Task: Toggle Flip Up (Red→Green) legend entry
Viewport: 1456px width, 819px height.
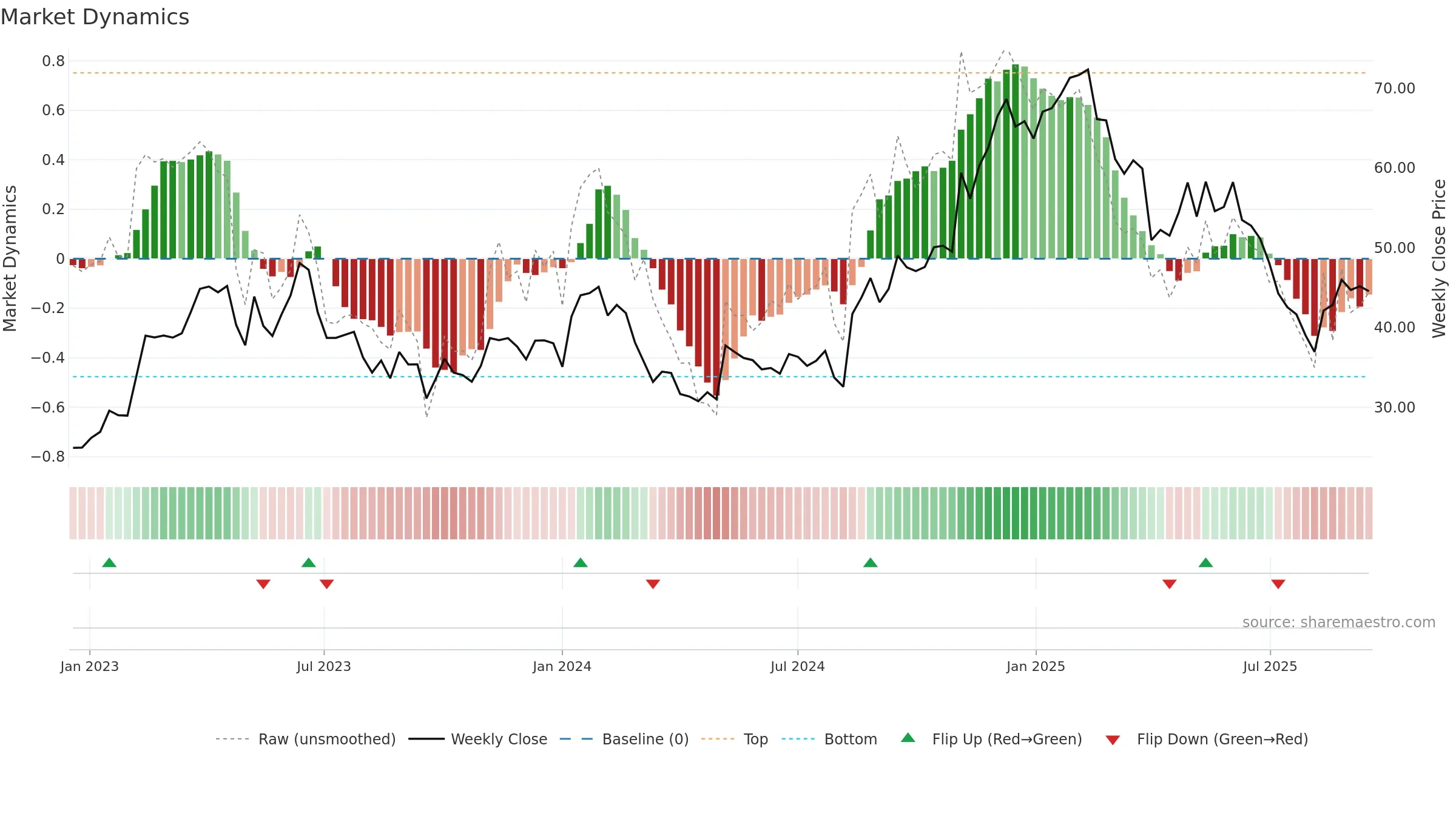Action: pos(991,739)
